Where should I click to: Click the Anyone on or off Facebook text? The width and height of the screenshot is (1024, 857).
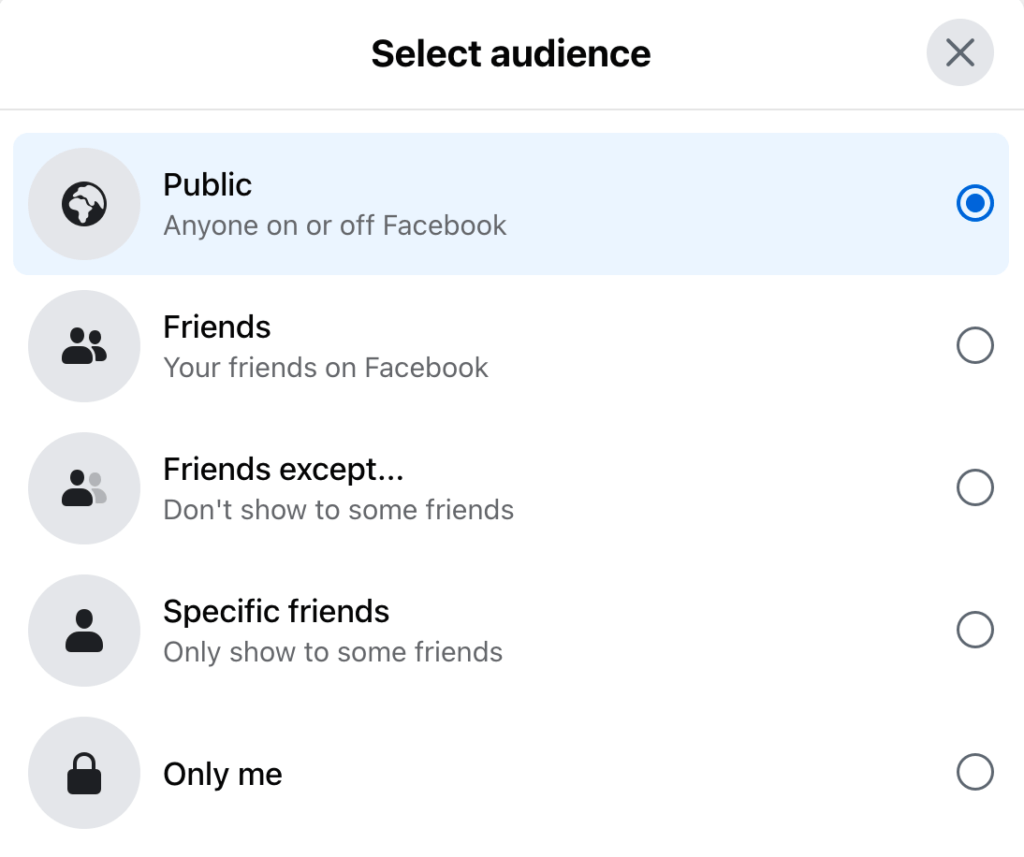[335, 226]
